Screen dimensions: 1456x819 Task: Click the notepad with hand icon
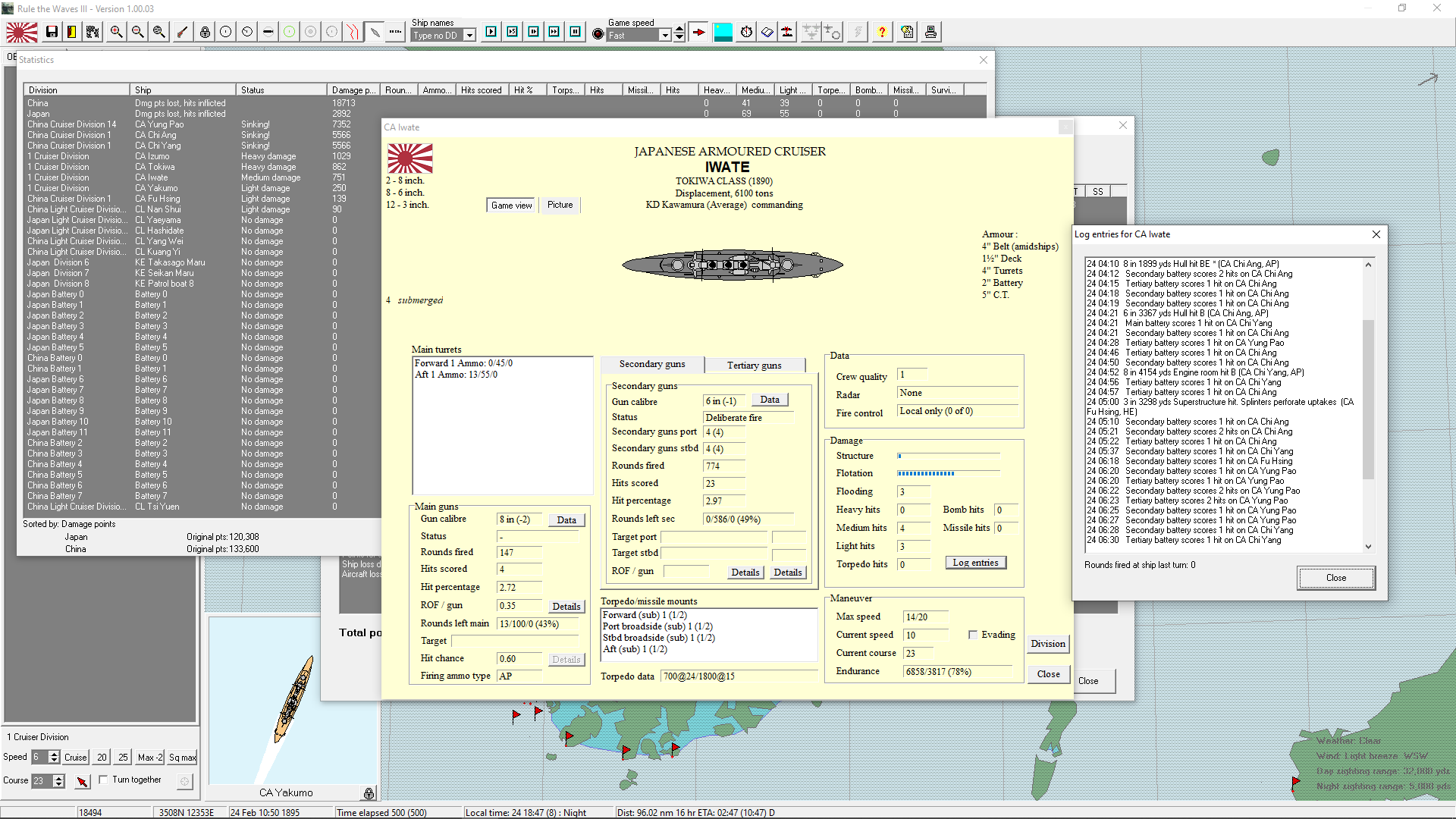907,32
